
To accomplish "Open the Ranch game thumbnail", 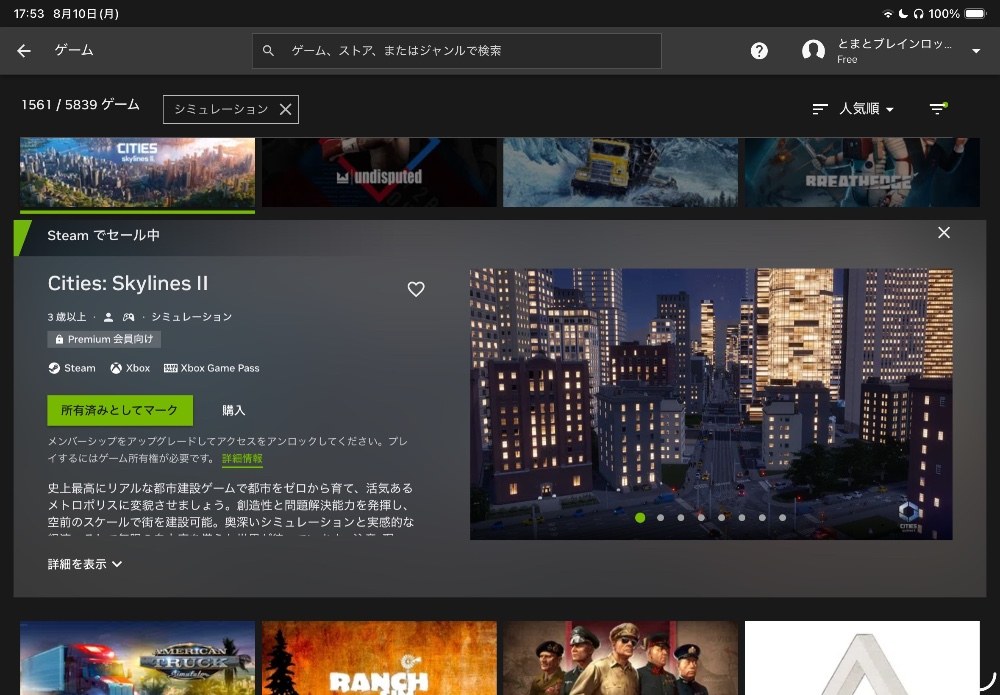I will pyautogui.click(x=379, y=658).
